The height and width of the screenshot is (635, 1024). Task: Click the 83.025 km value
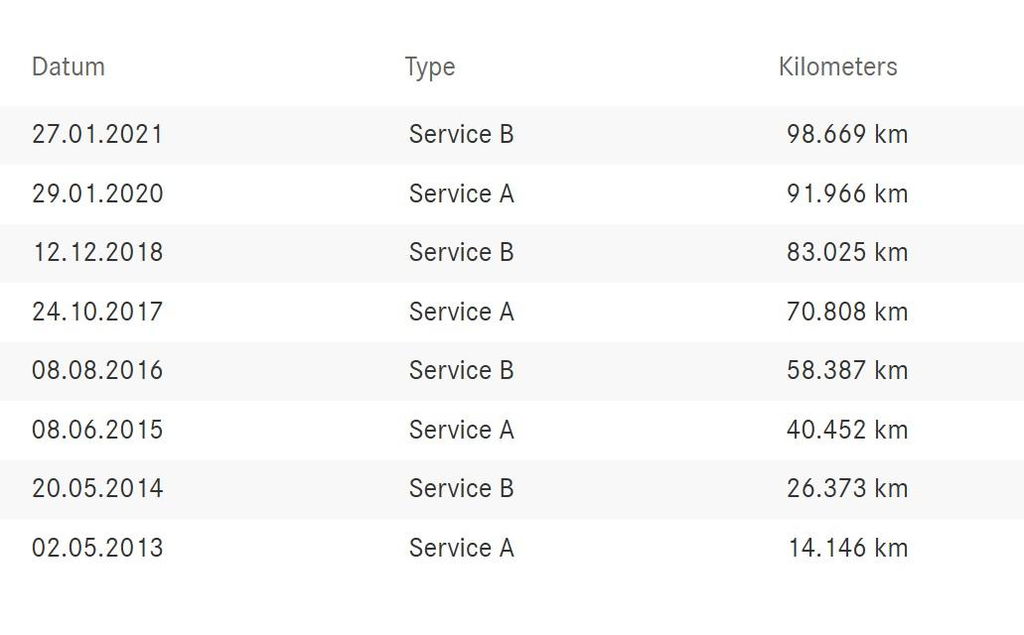click(x=847, y=252)
